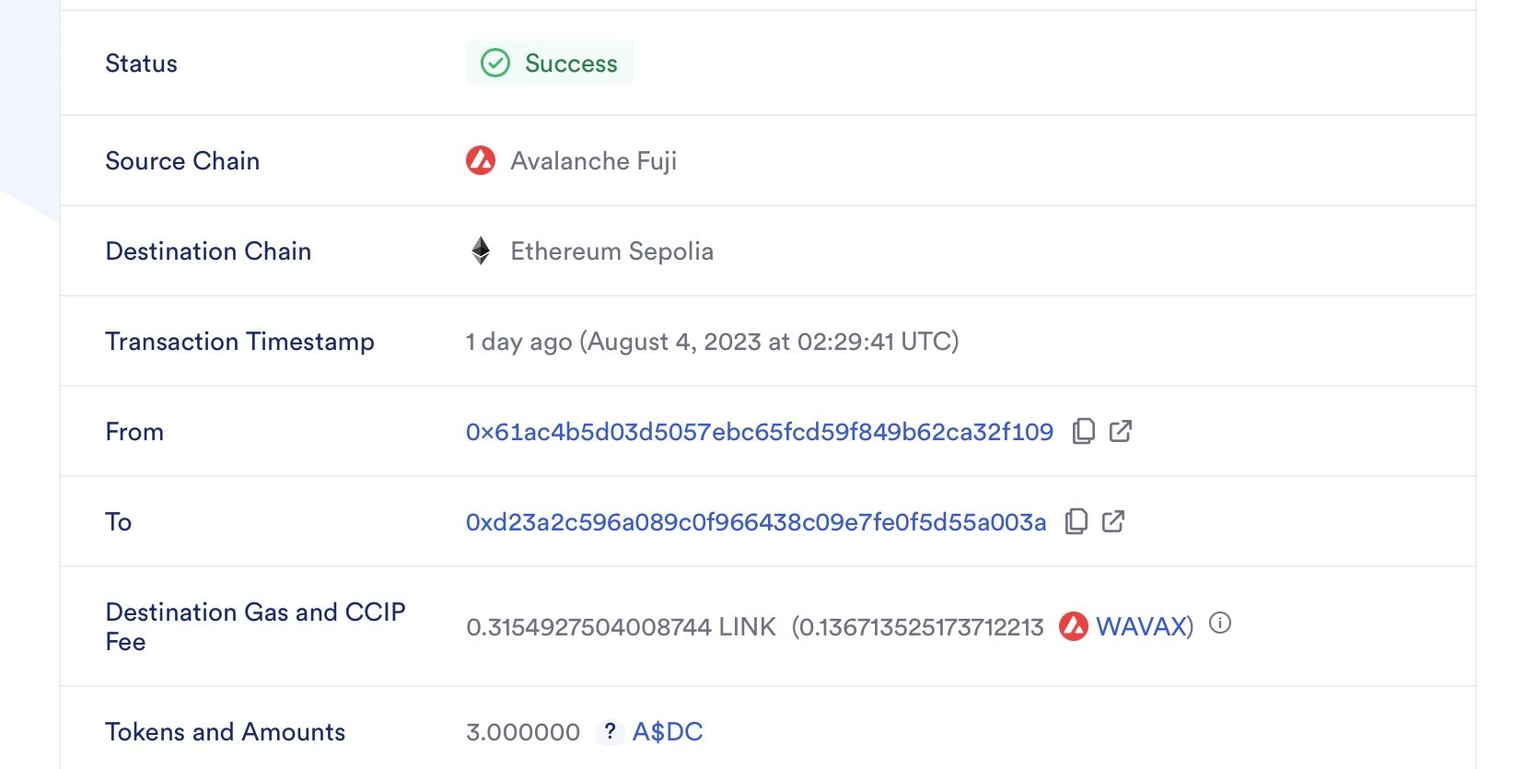Click the Avalanche icon beside WAVAX
Image resolution: width=1536 pixels, height=769 pixels.
click(x=1073, y=625)
